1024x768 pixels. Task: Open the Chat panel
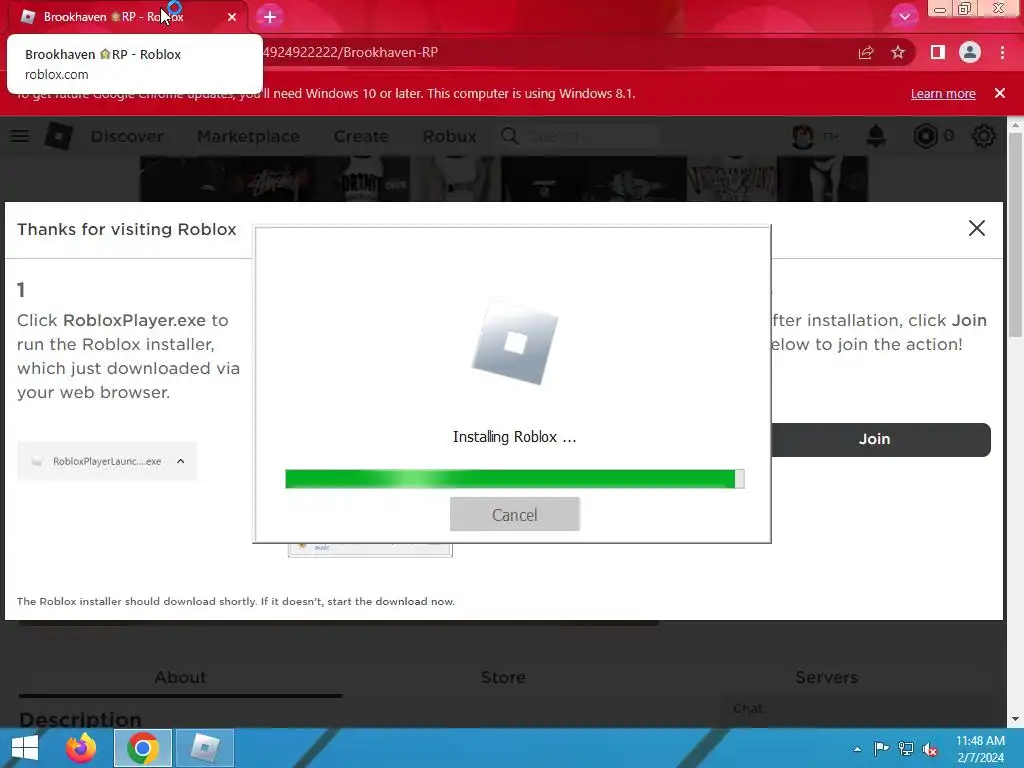(x=856, y=709)
